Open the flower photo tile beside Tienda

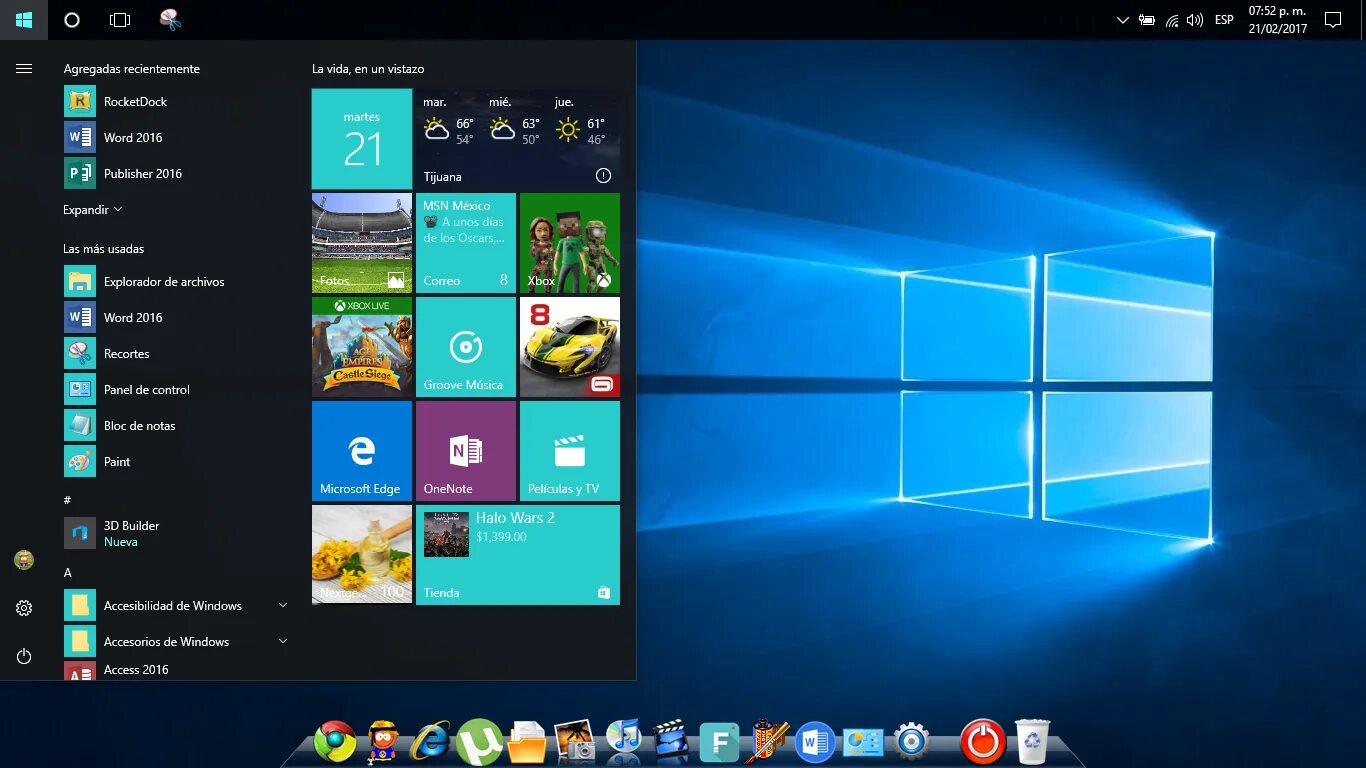362,555
